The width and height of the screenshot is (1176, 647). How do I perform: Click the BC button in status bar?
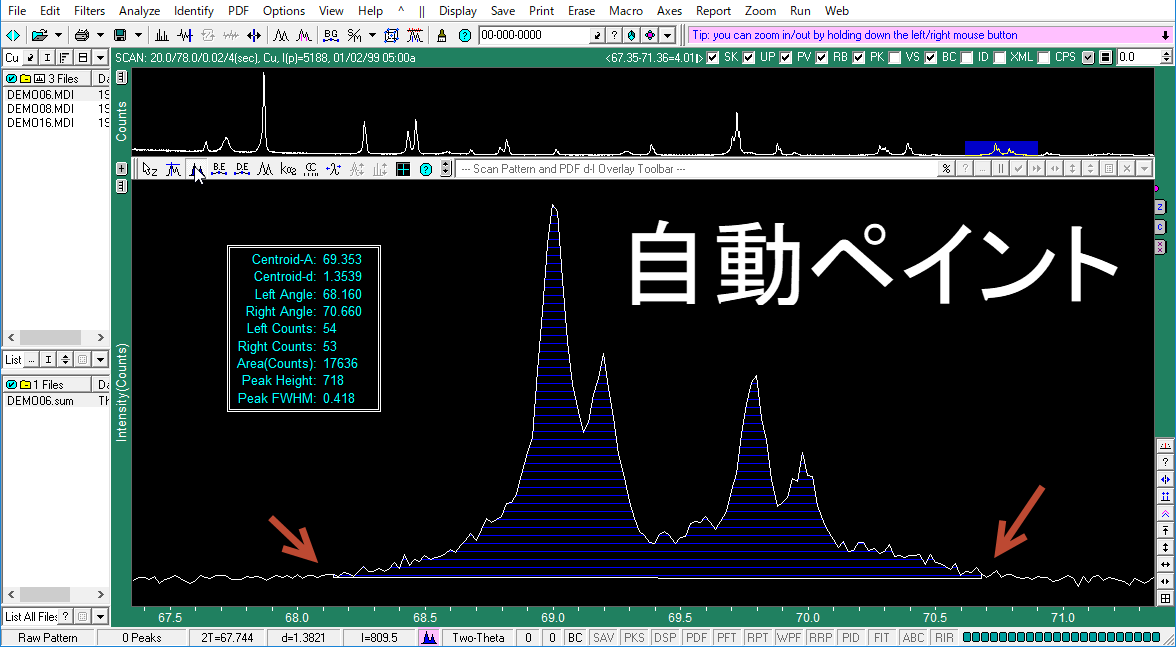[x=574, y=638]
